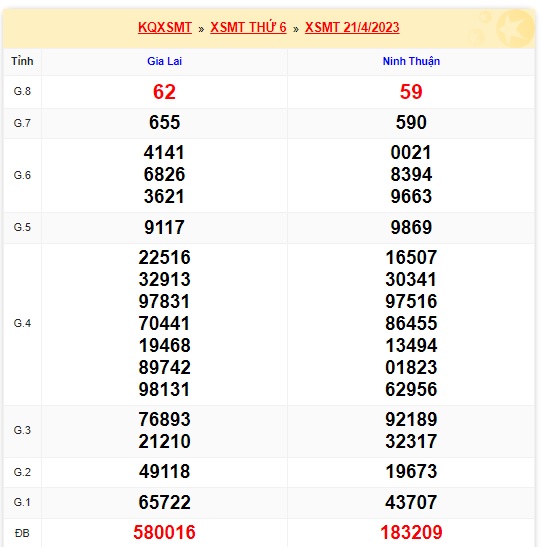541x547 pixels.
Task: Select the Ninh Thuận G.2 number 19673
Action: 411,472
